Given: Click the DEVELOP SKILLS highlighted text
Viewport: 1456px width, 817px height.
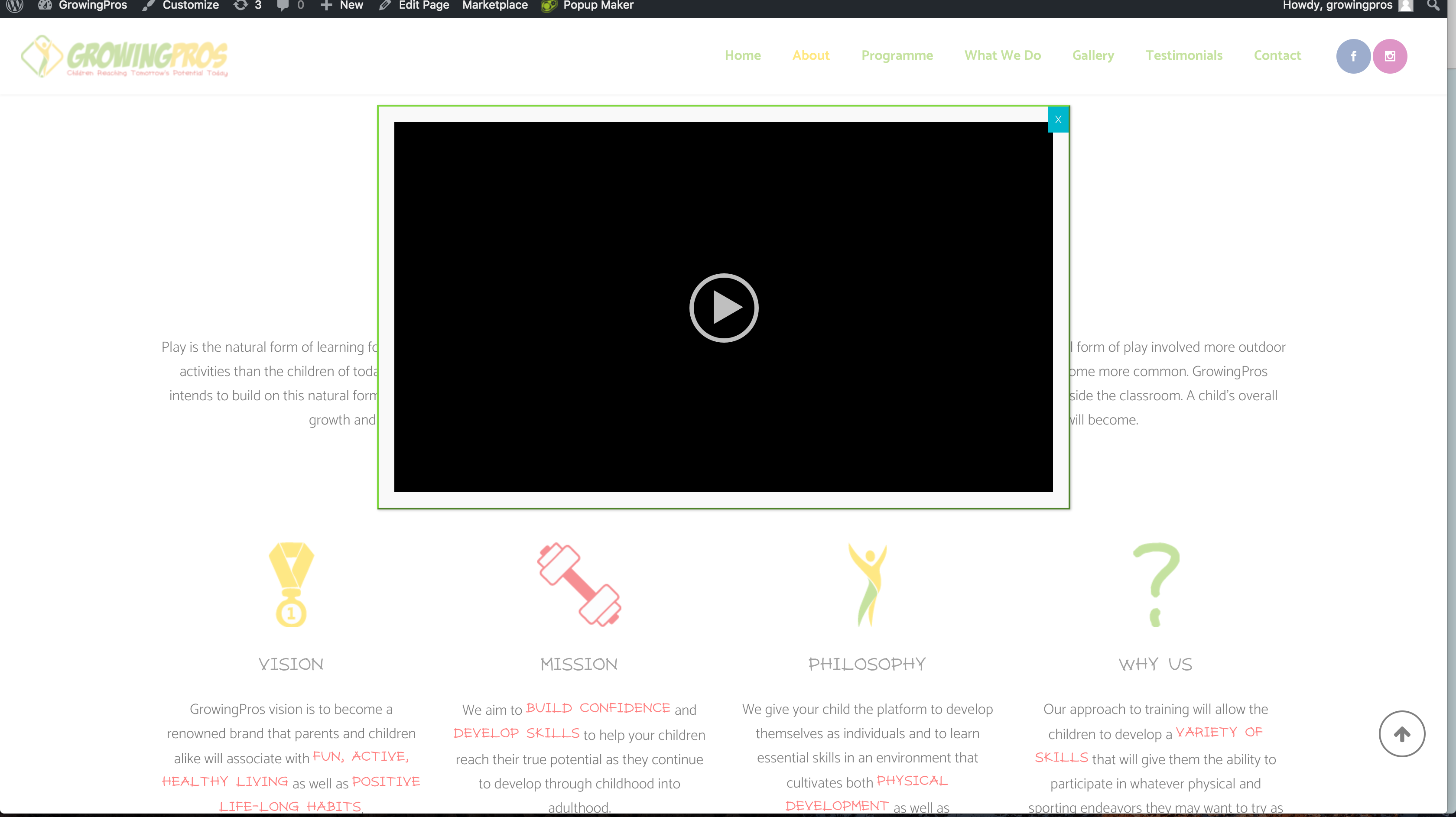Looking at the screenshot, I should tap(516, 733).
